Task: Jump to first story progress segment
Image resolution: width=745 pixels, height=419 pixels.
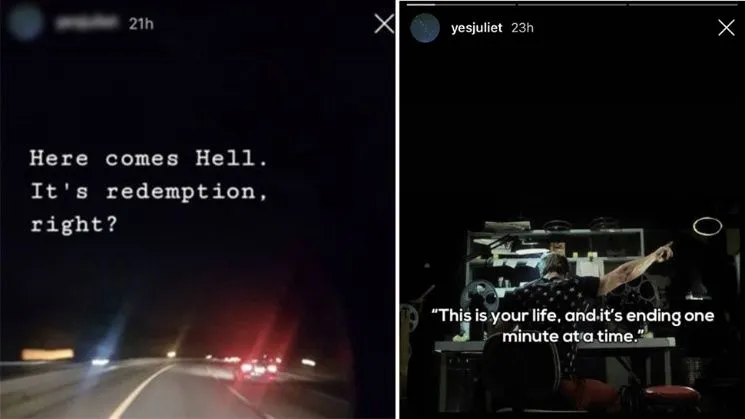Action: [461, 4]
